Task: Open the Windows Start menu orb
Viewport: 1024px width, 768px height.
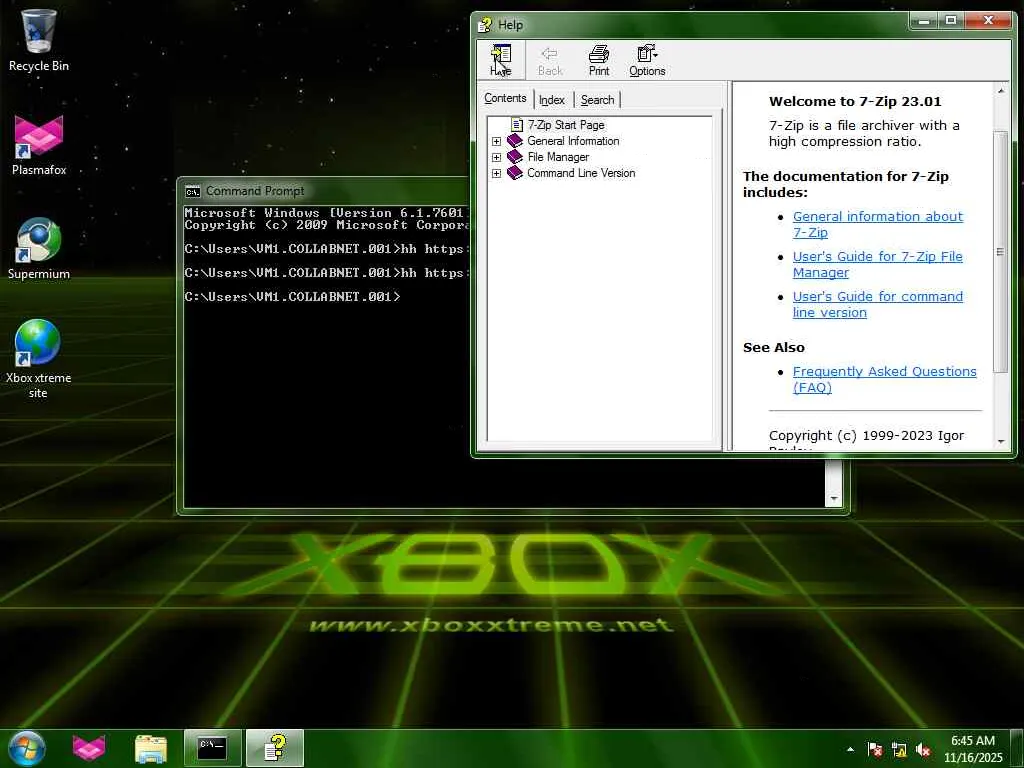Action: point(27,748)
